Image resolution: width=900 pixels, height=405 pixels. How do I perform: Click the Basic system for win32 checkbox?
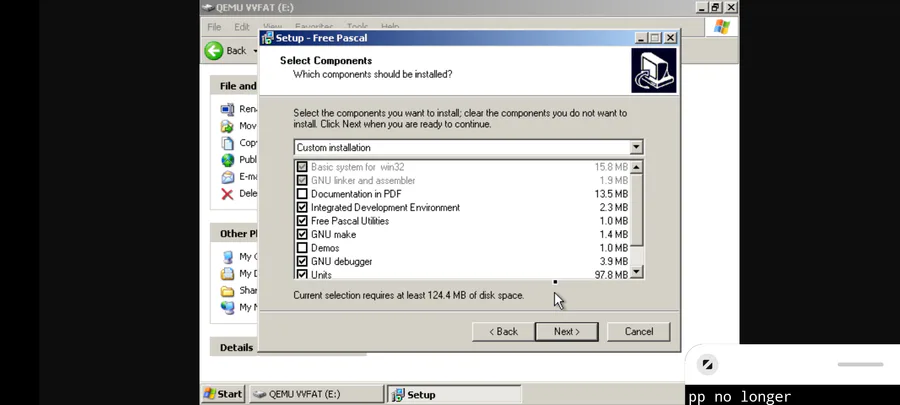(302, 167)
